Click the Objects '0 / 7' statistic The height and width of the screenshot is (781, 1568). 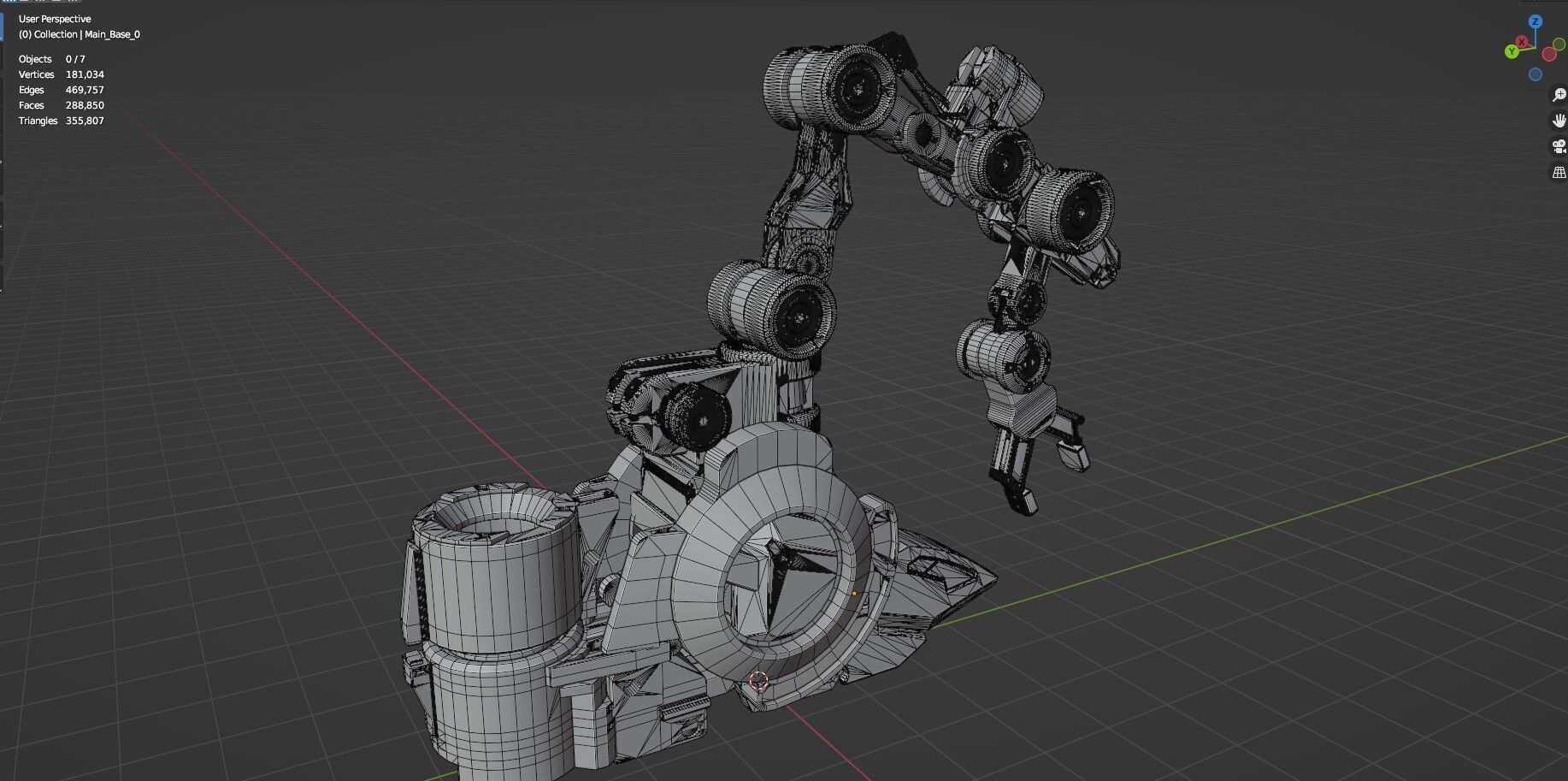click(x=75, y=59)
